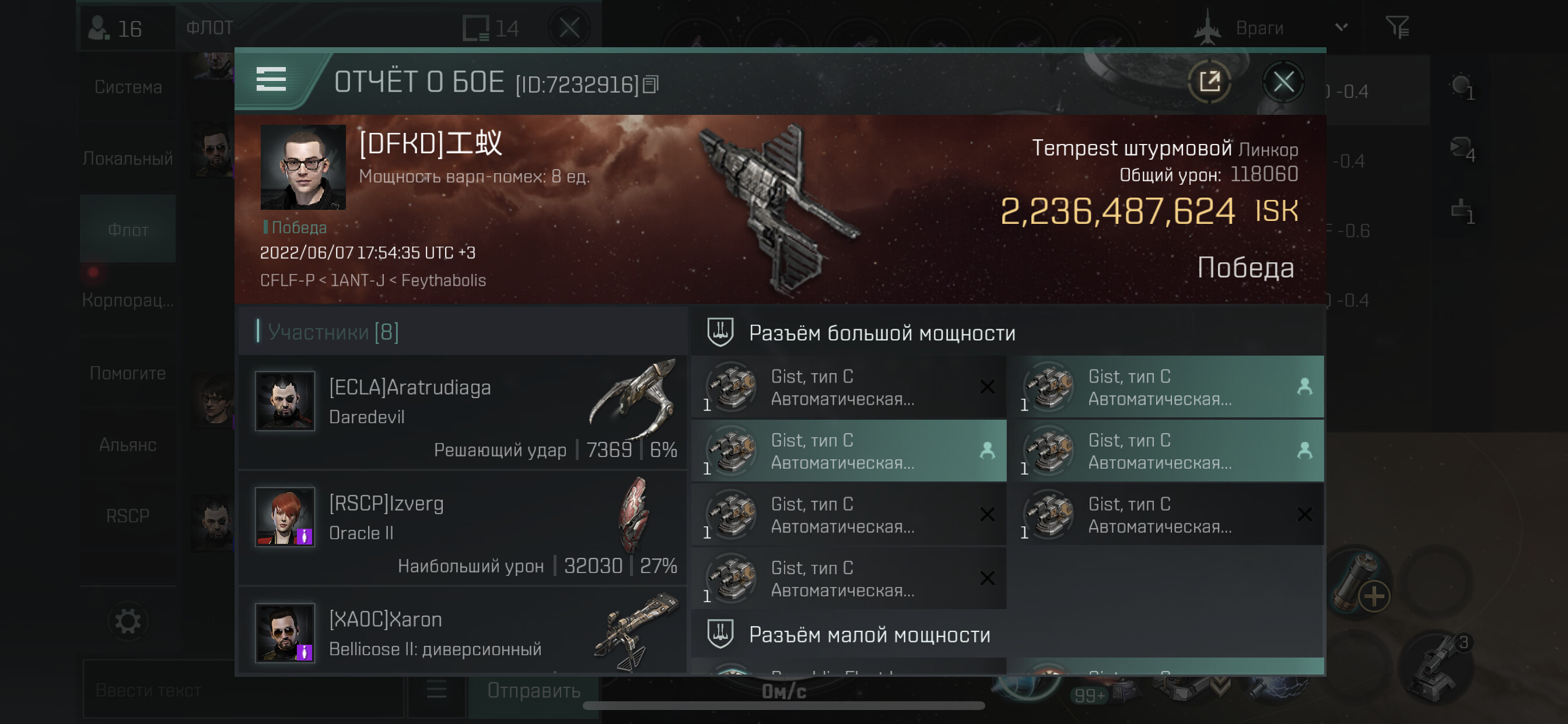Switch to the Локальный chat tab
The image size is (1568, 724).
(128, 158)
